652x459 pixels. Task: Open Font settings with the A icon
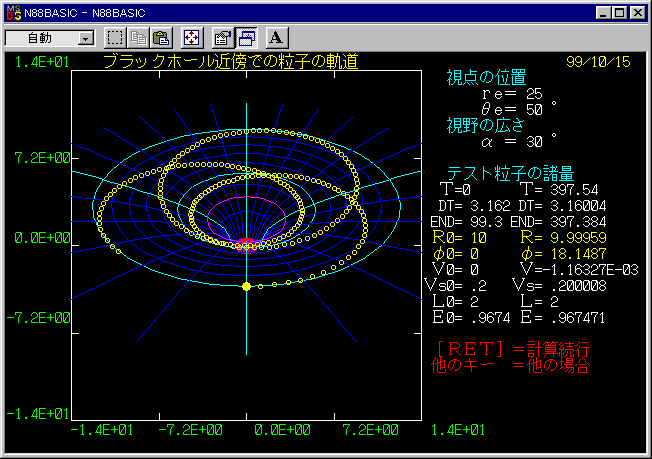pyautogui.click(x=277, y=37)
